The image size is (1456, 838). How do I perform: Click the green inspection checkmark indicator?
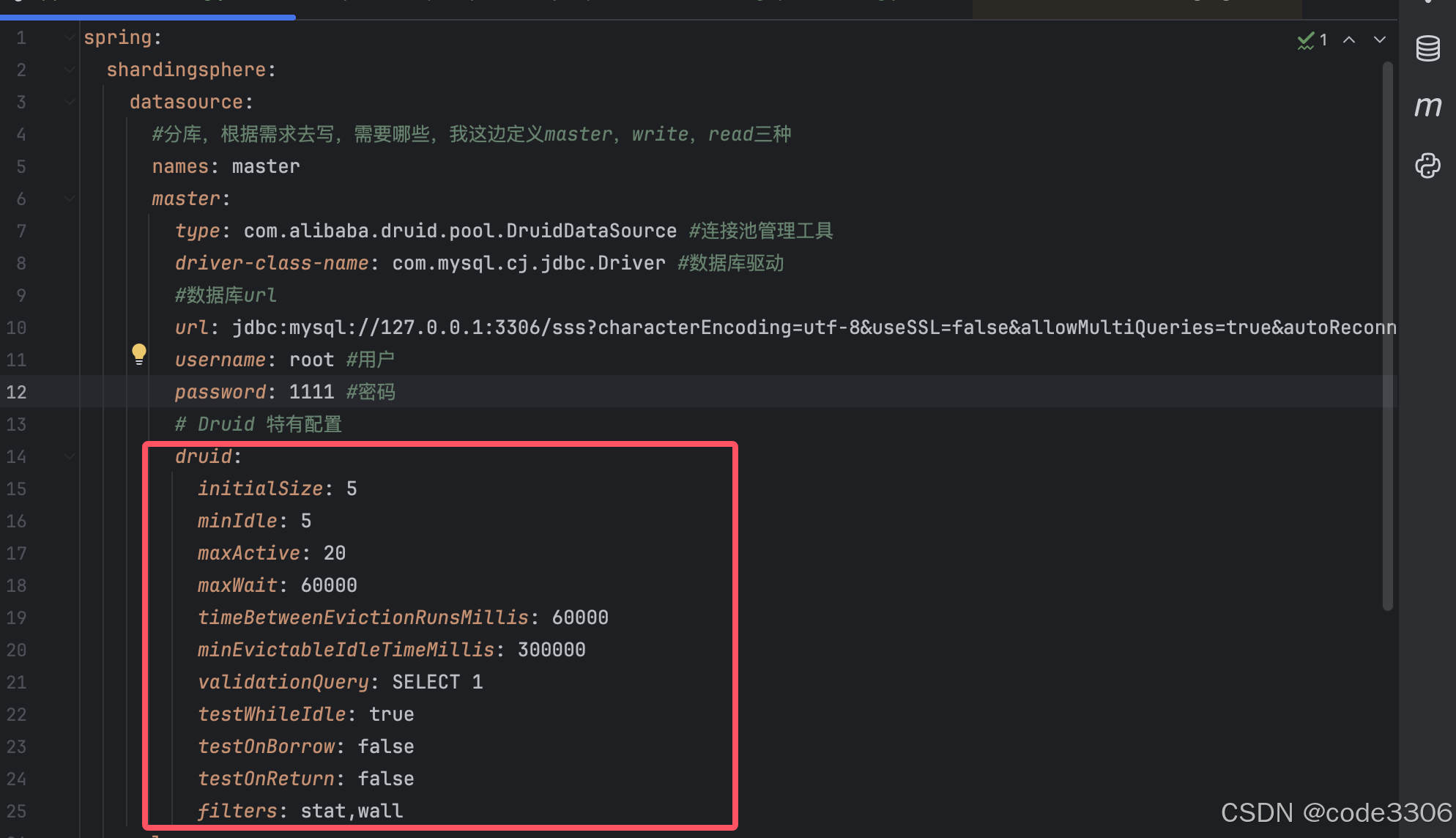(x=1306, y=40)
